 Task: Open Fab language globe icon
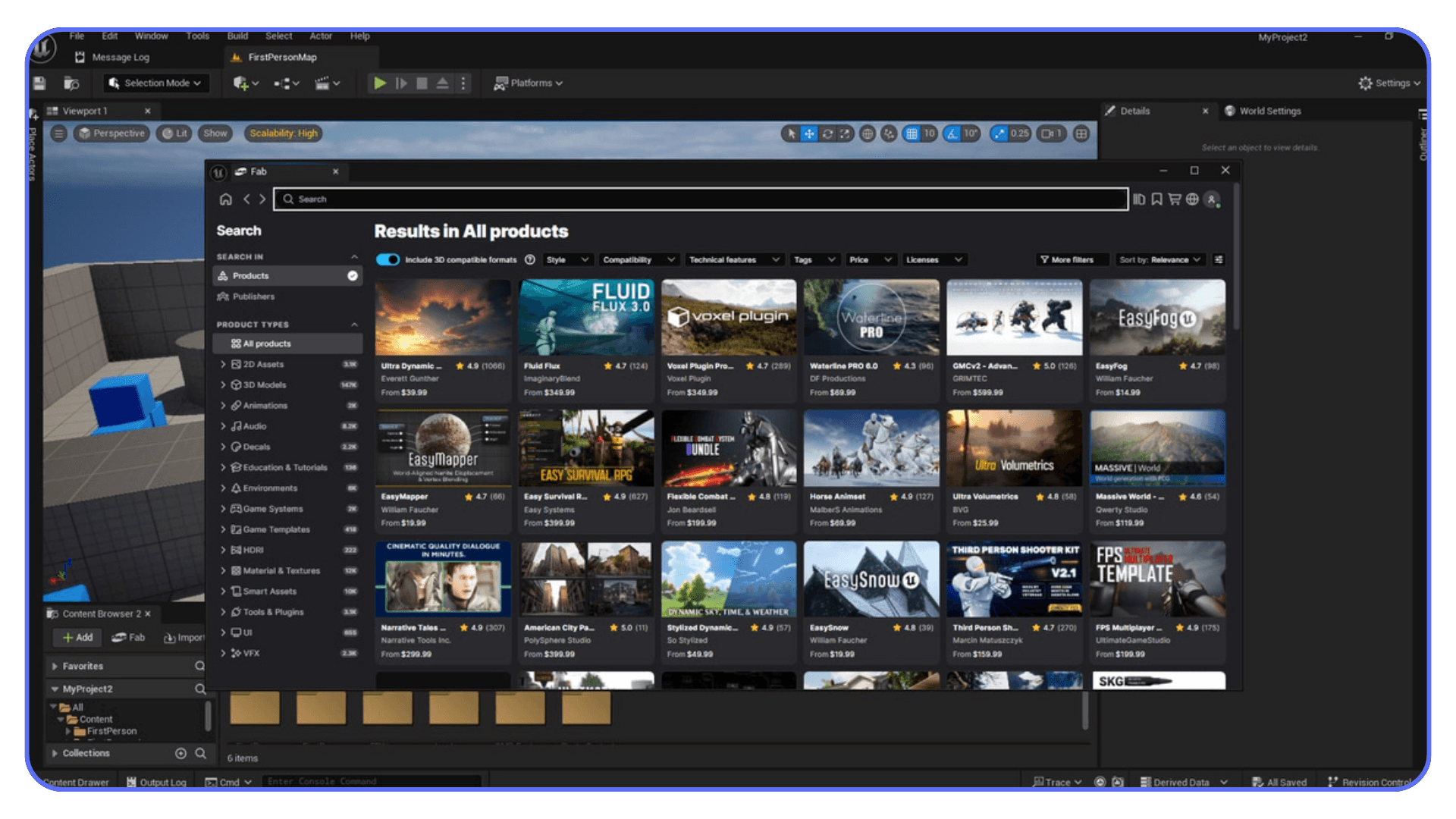coord(1192,199)
